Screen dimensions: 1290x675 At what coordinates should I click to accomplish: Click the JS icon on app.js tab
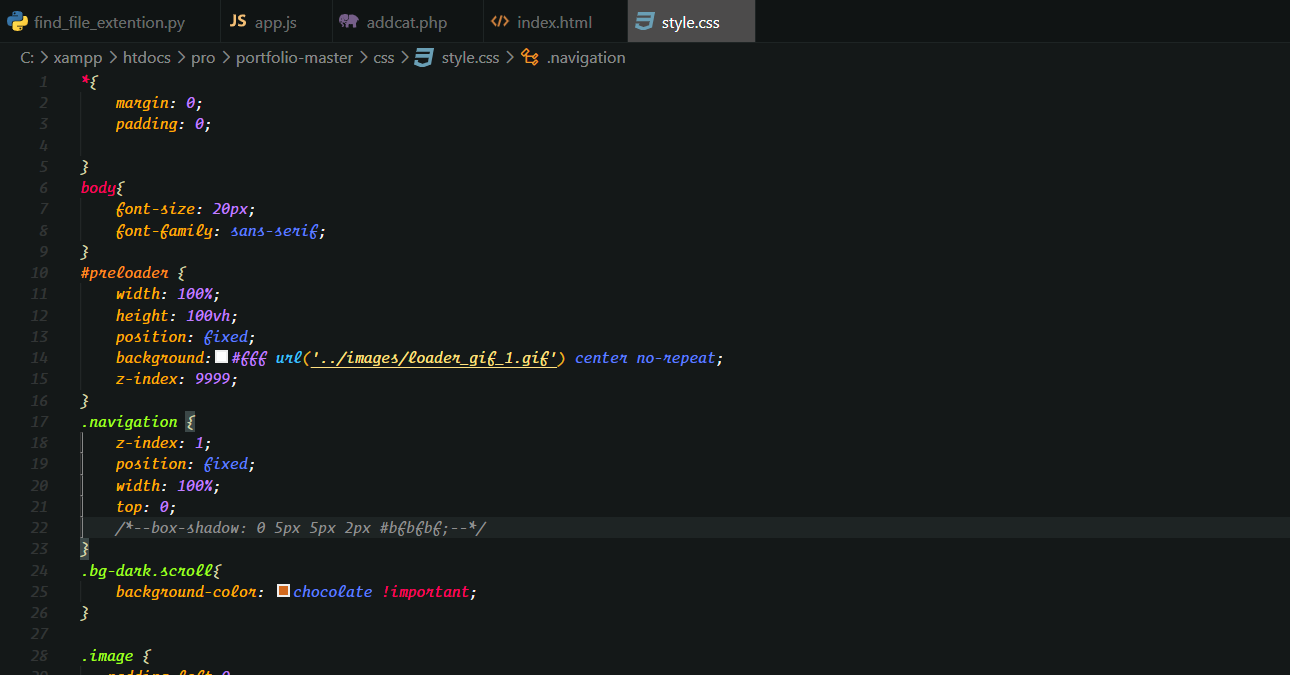[238, 22]
